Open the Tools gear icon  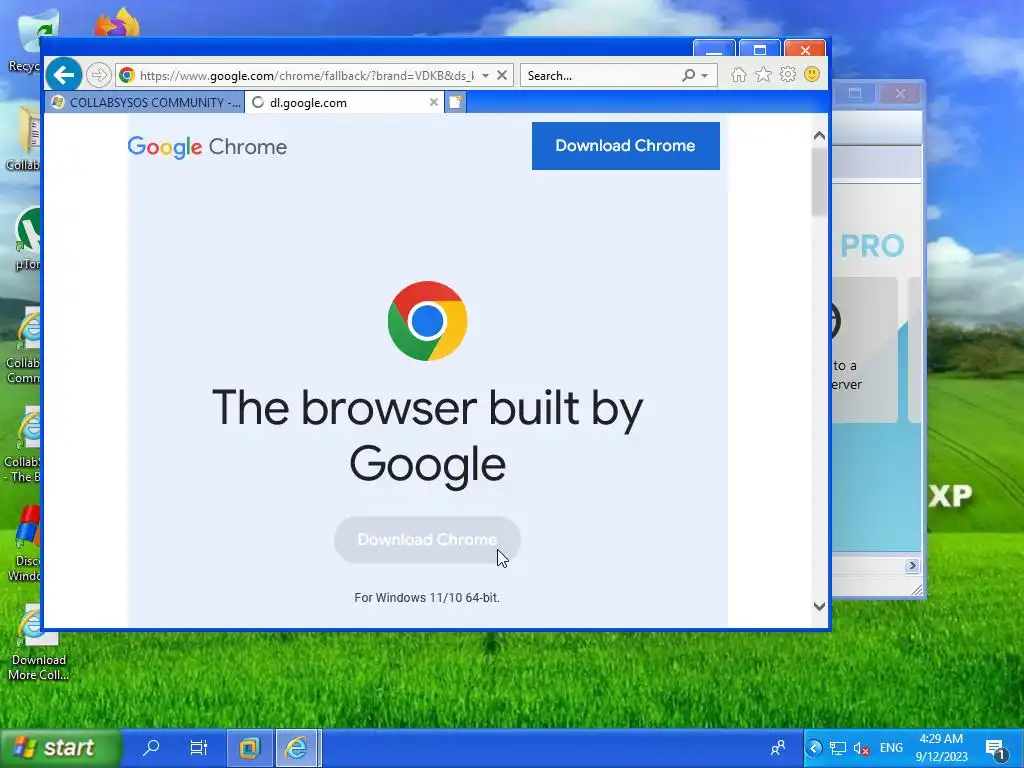[x=788, y=74]
